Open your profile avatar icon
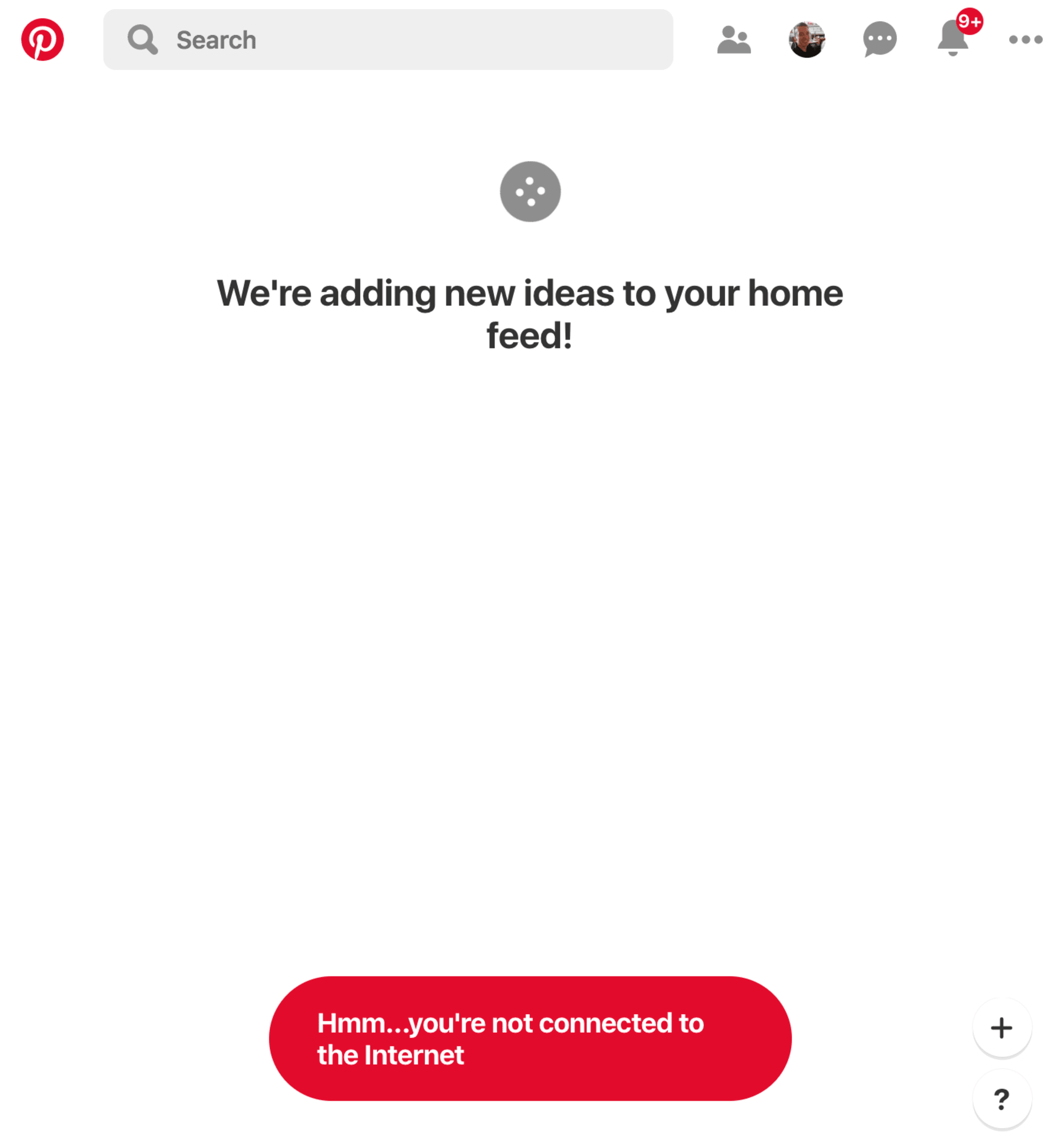The image size is (1064, 1142). 808,40
